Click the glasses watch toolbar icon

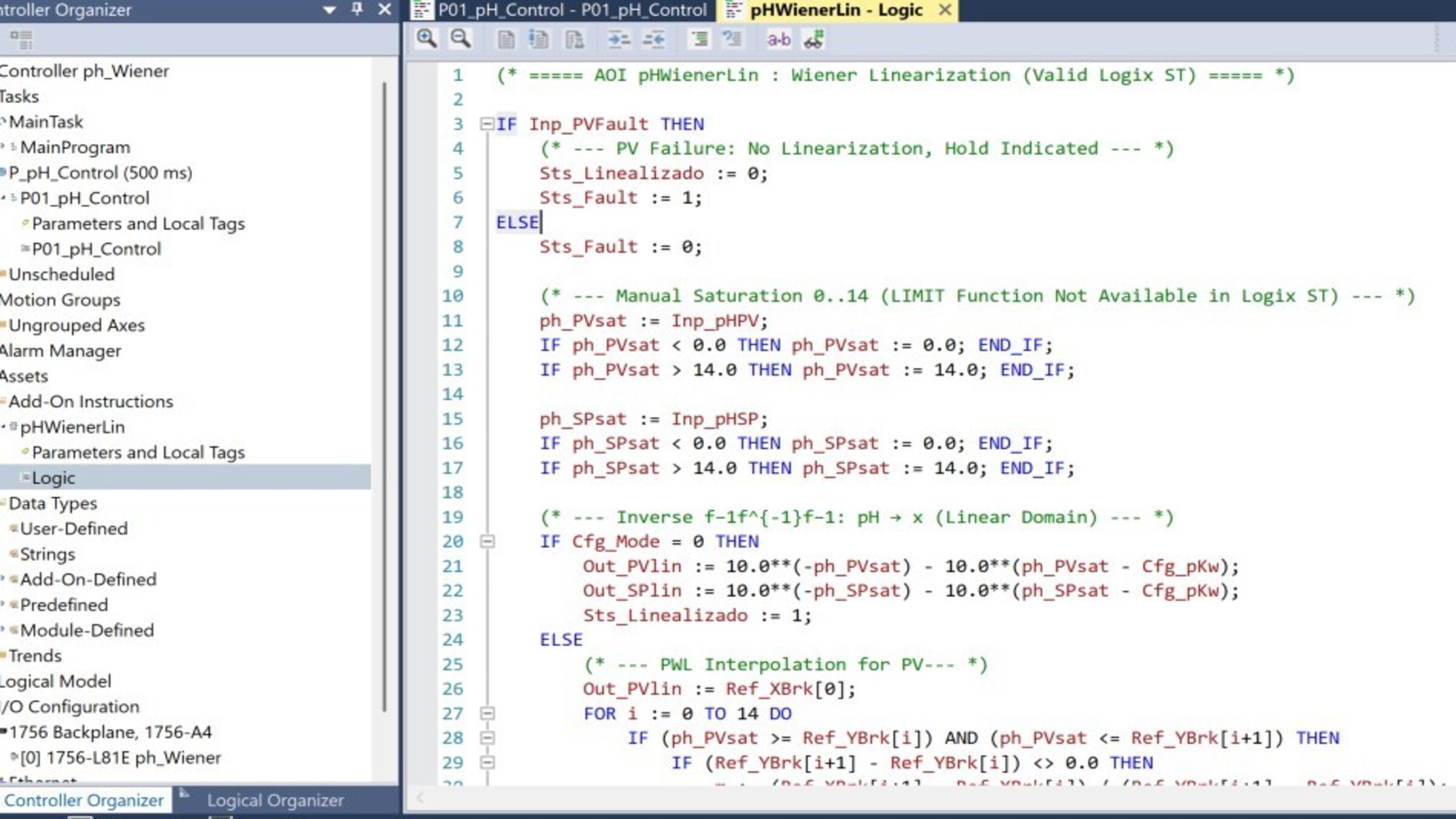pos(814,40)
